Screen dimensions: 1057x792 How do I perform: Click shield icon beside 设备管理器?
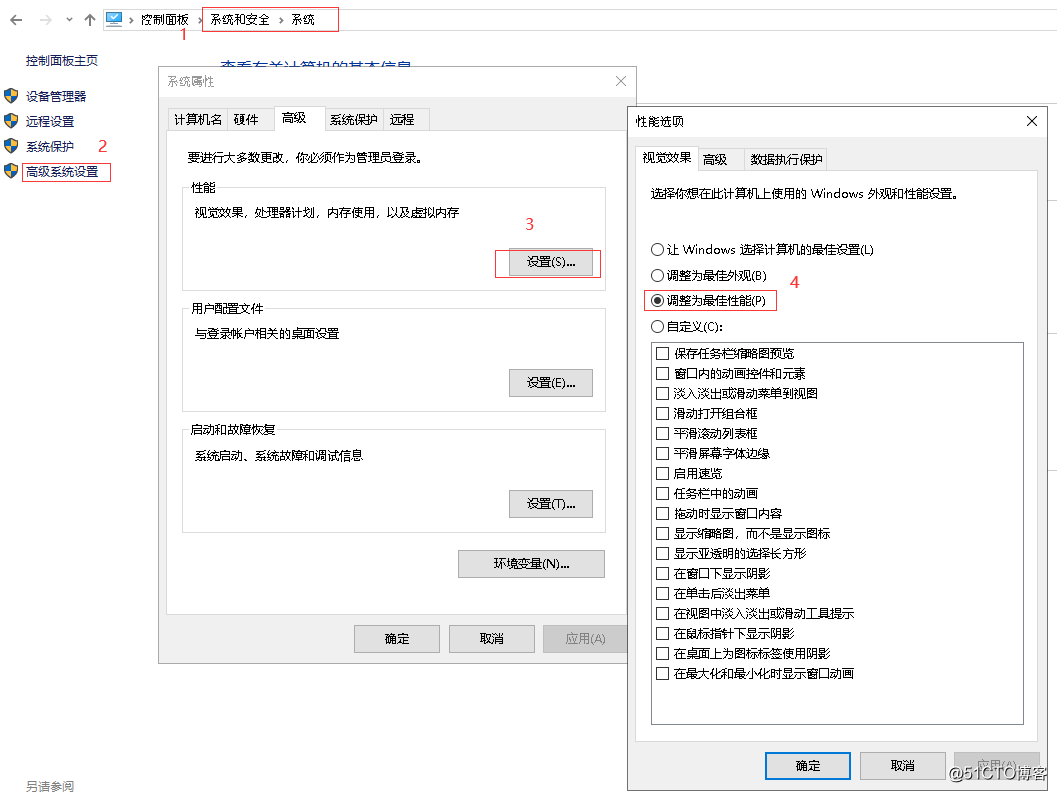click(x=11, y=96)
